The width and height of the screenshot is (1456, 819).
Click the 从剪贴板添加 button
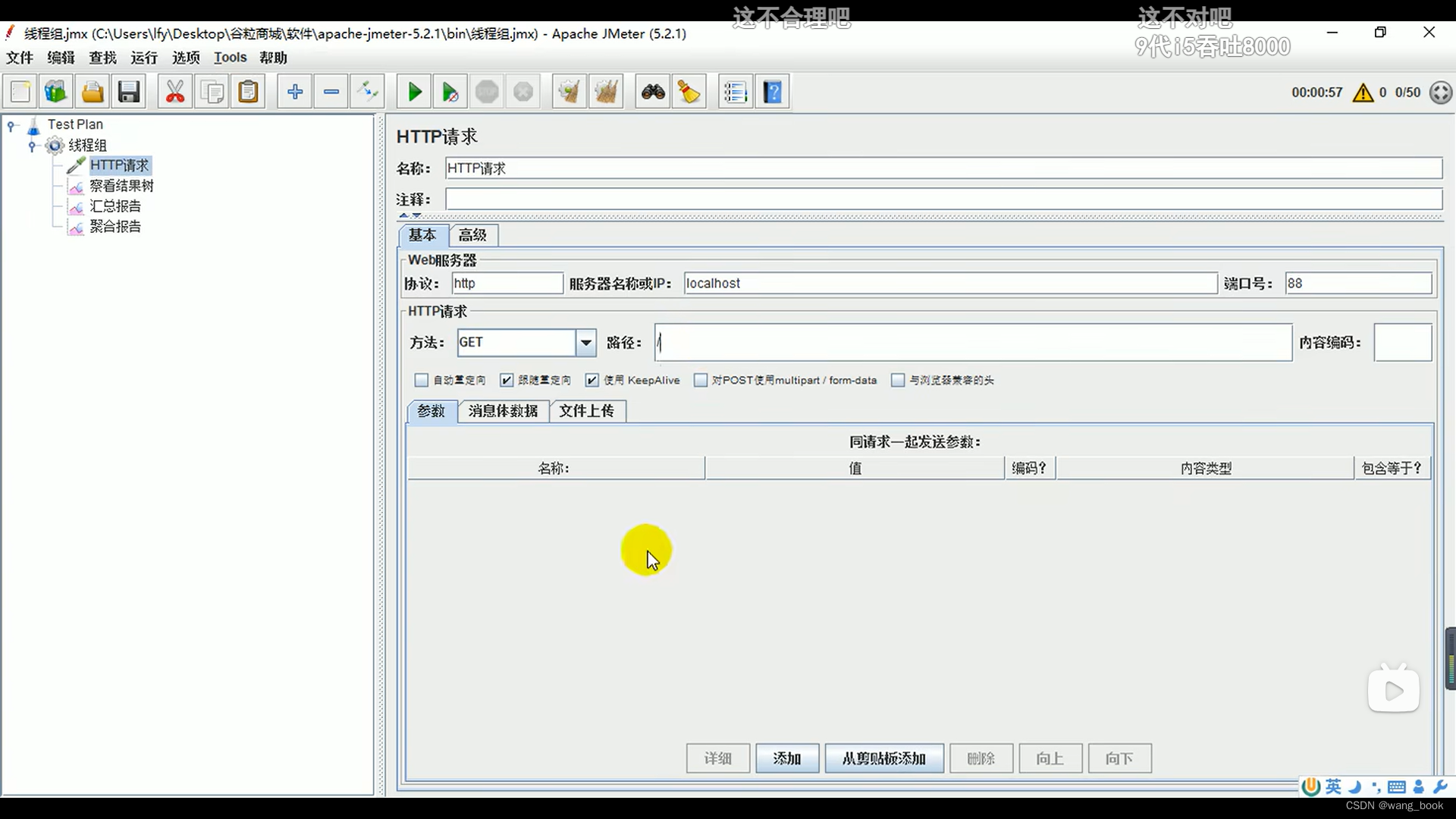tap(884, 758)
